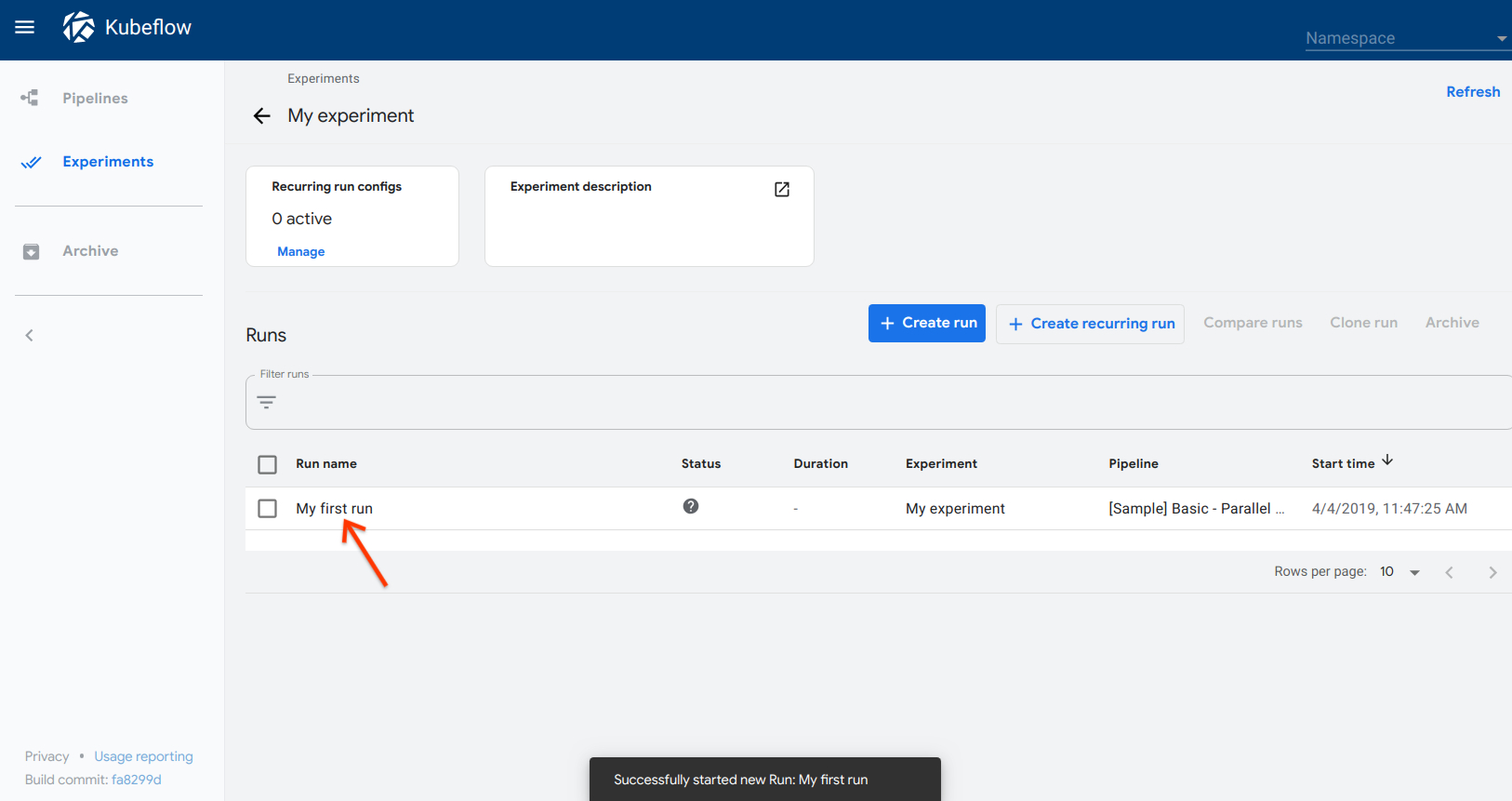Collapse the left sidebar navigation

point(30,336)
